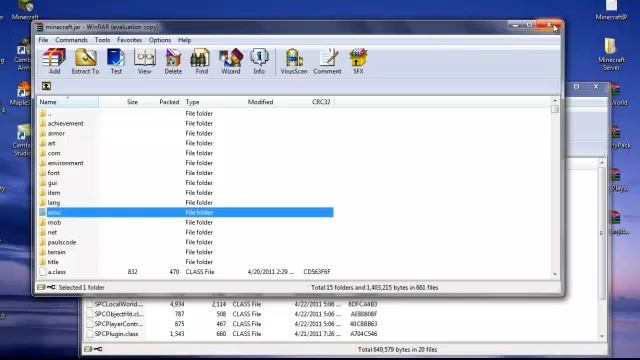Click the Delete toolbar icon
Screen dimensions: 640x360
point(173,61)
